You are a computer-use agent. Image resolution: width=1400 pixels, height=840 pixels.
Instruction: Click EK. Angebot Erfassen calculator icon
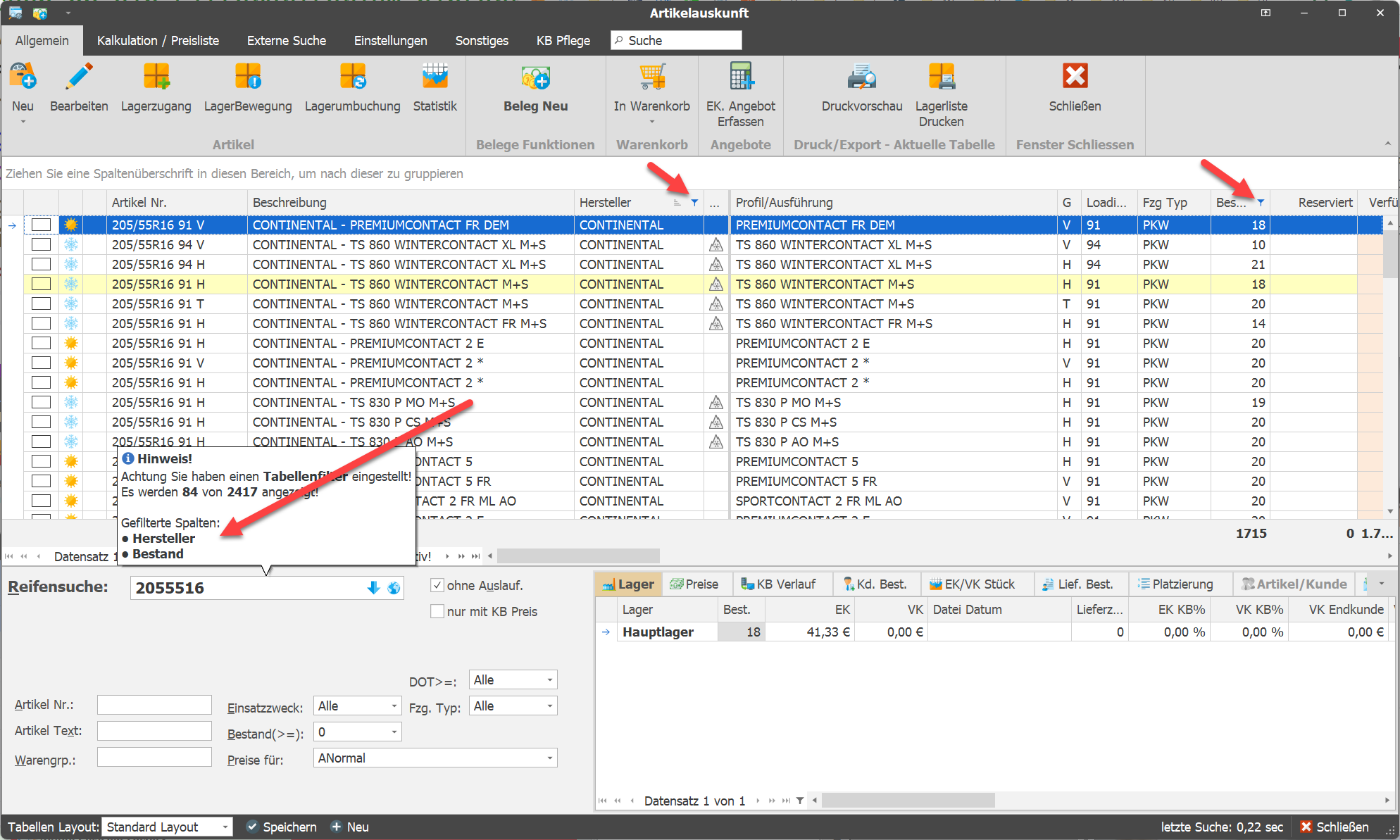741,77
